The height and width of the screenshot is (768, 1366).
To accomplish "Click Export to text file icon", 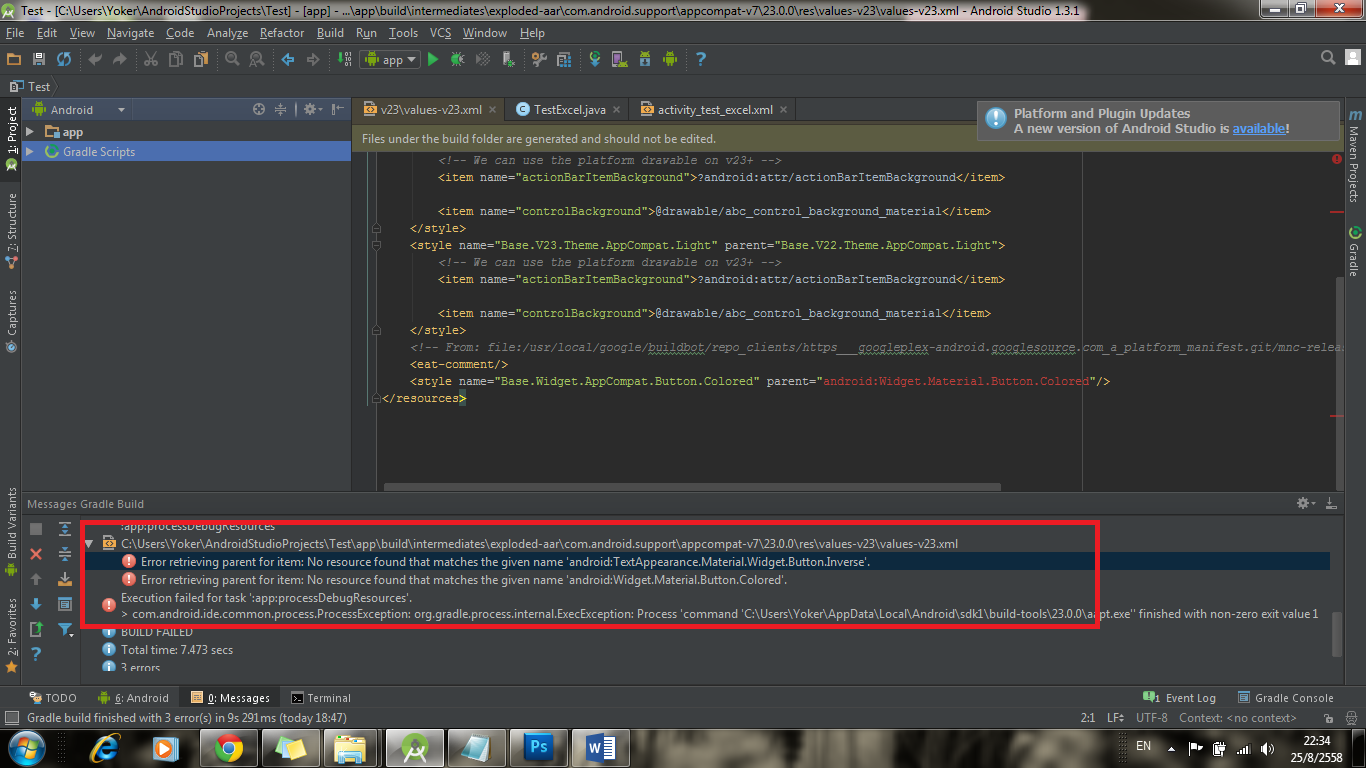I will [36, 629].
